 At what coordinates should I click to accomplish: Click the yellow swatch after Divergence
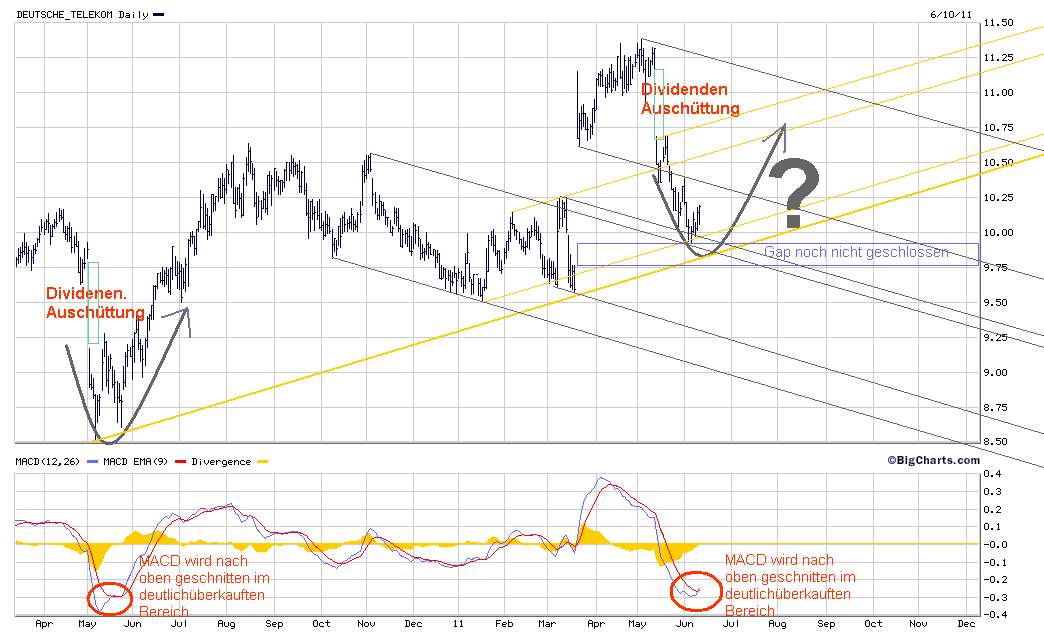click(262, 462)
